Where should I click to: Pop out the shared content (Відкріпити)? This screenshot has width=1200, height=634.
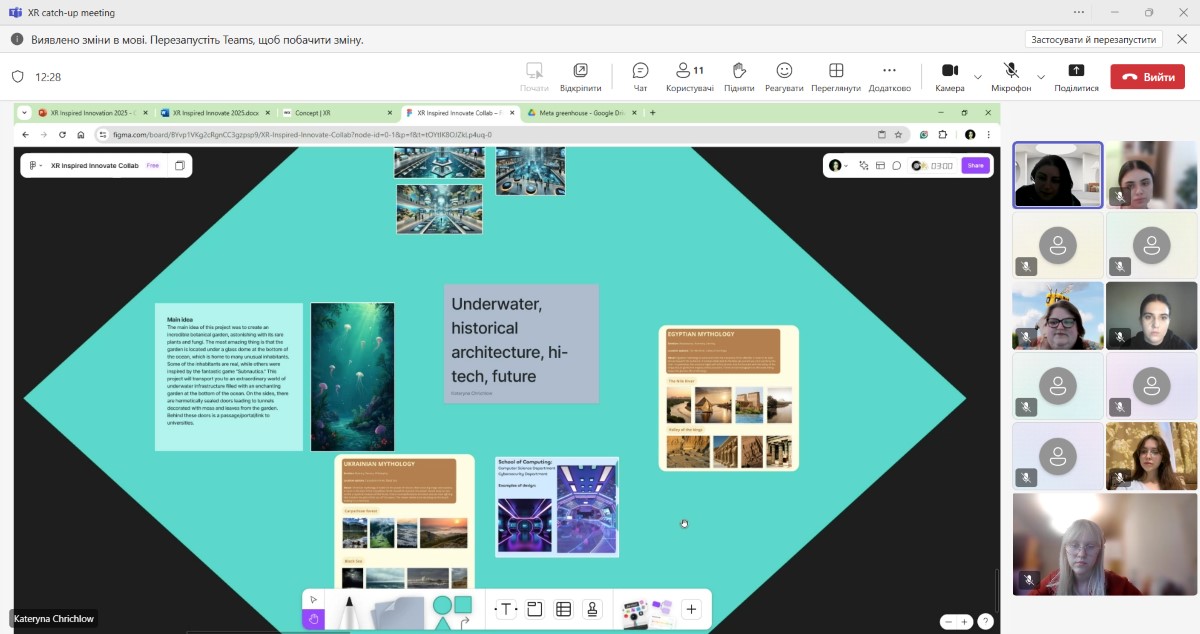click(x=580, y=77)
